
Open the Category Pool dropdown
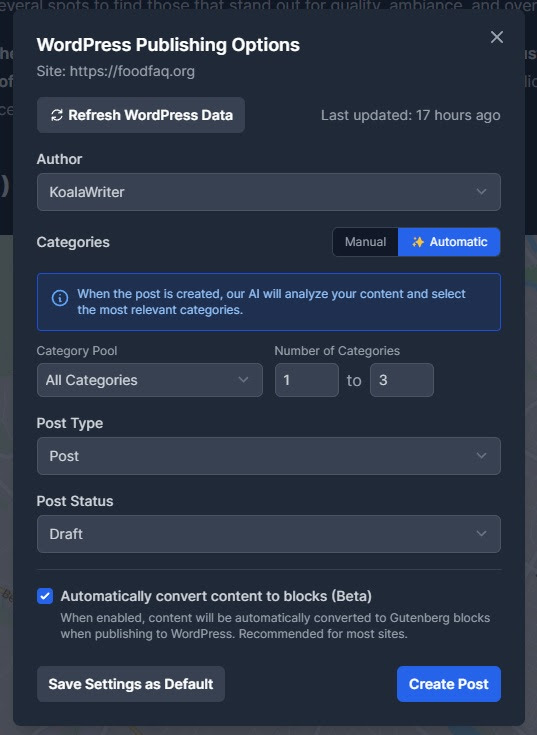point(149,380)
